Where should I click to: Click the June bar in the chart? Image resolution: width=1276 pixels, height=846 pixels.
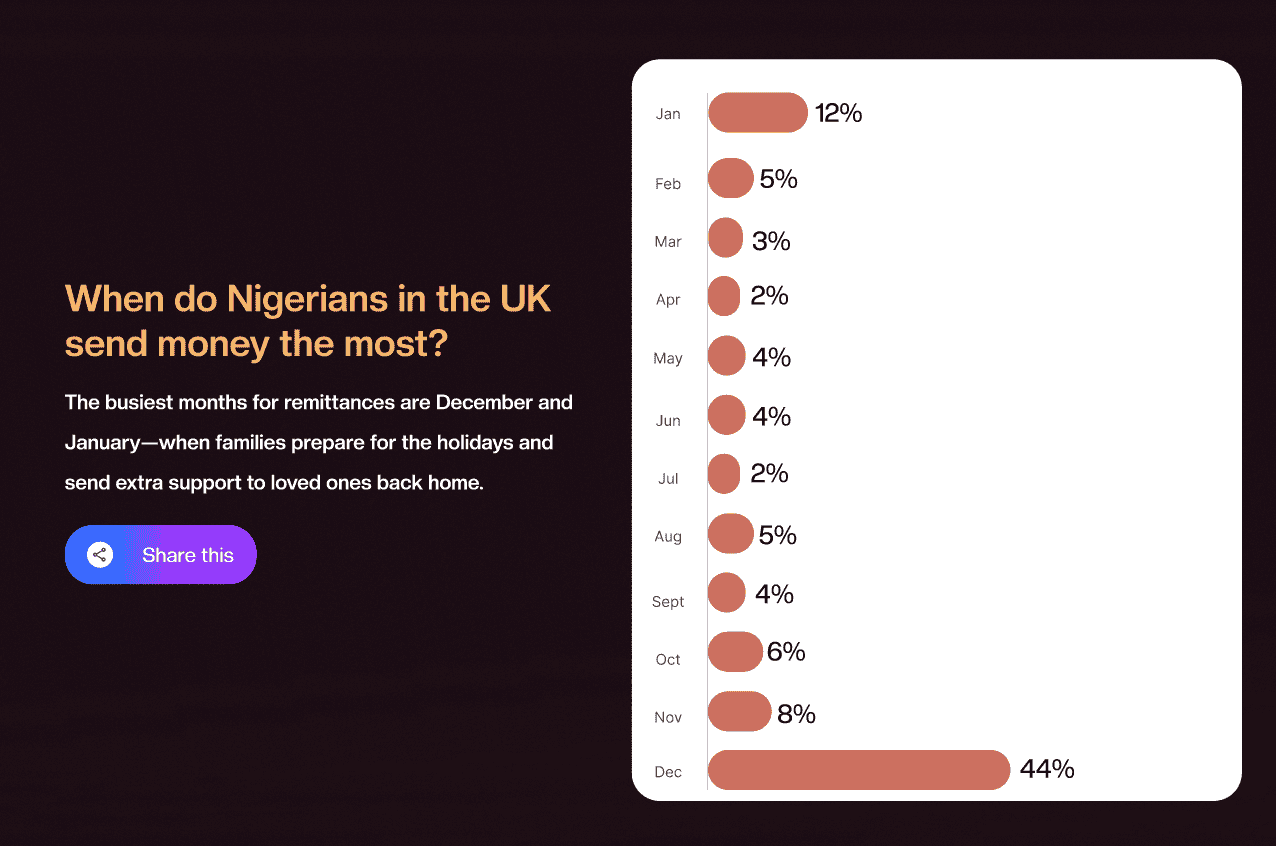point(726,415)
